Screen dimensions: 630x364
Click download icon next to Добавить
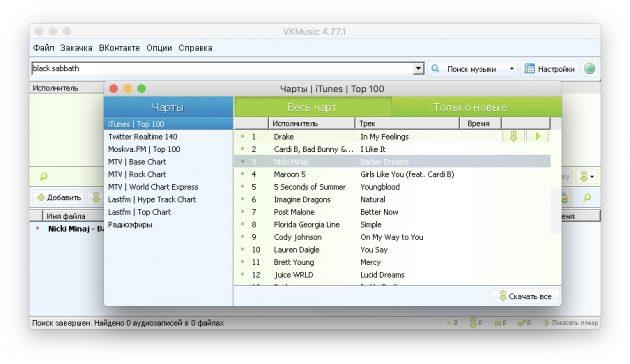point(96,198)
